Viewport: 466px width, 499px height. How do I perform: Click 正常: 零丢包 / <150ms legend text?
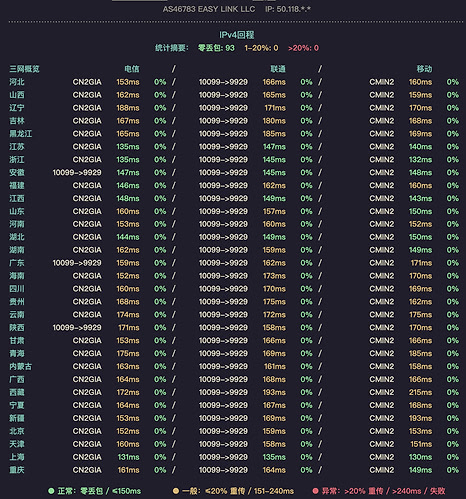(99, 491)
